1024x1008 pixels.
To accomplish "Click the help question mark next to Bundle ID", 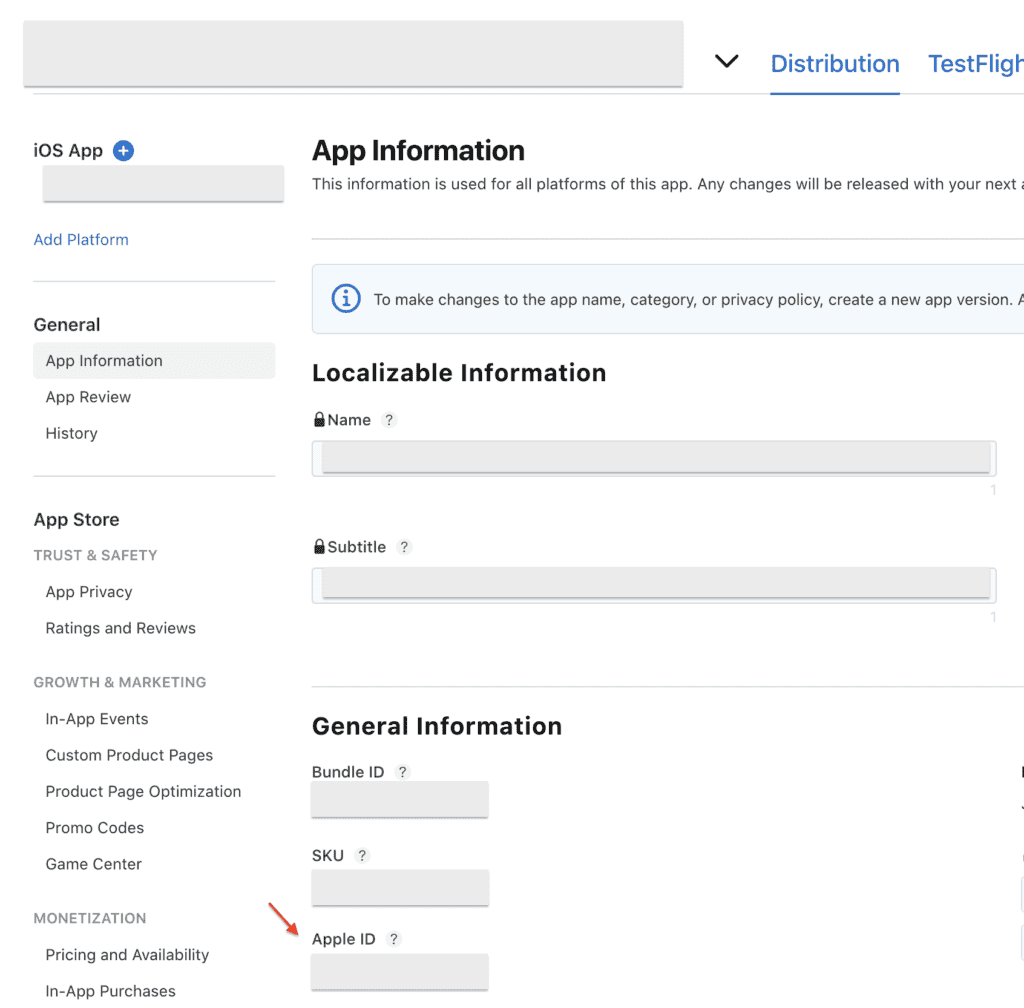I will [x=403, y=772].
